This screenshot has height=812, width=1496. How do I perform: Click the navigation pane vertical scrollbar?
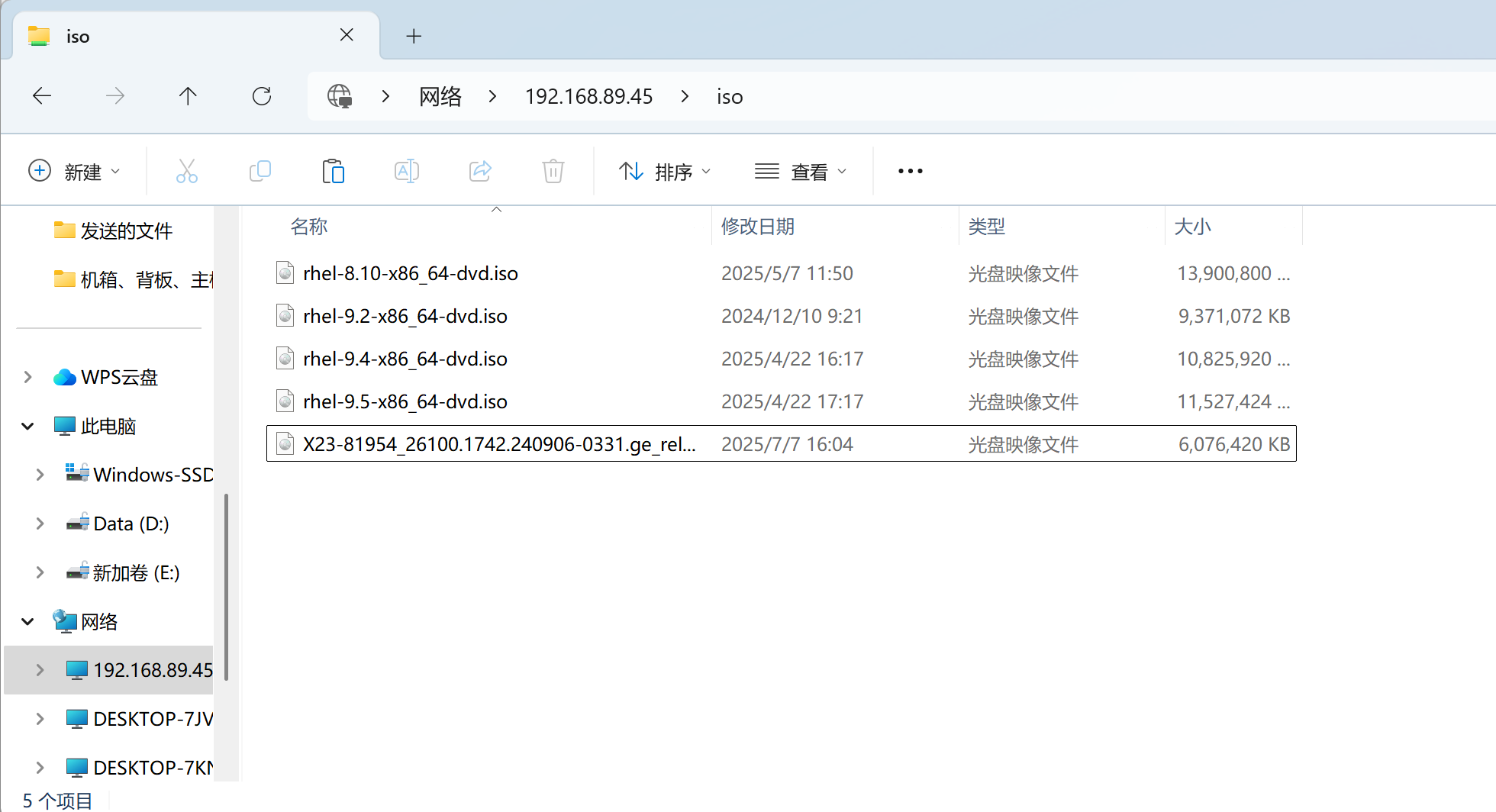[x=226, y=586]
